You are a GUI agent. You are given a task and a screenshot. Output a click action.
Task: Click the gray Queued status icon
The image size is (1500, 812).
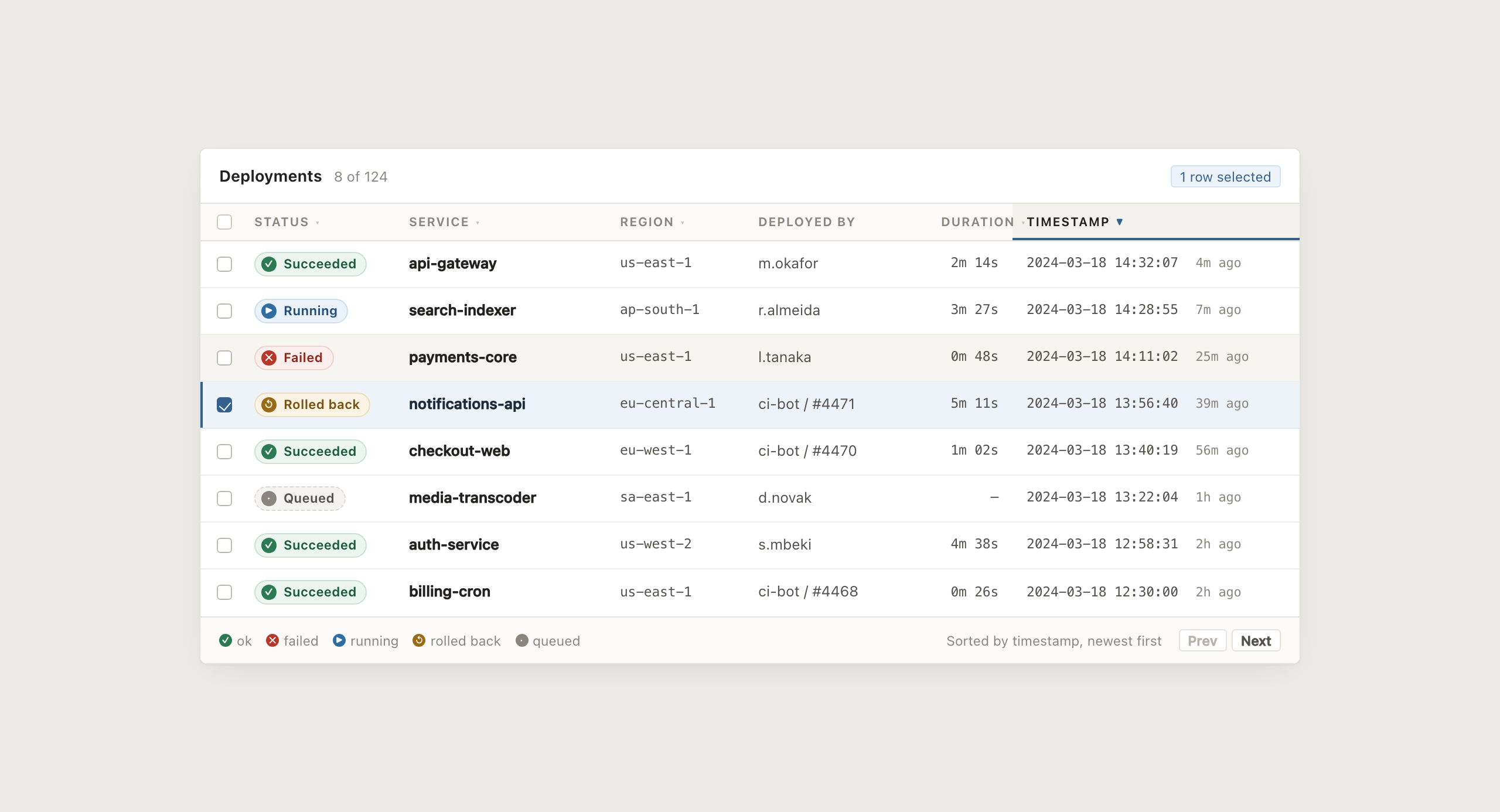tap(269, 499)
